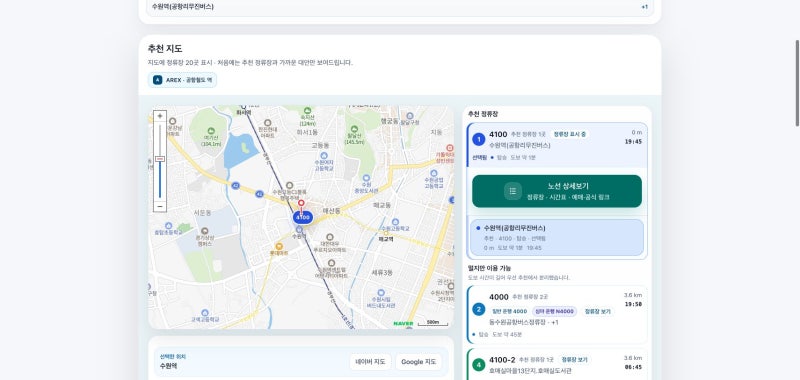Click the 숙지산 green mountain icon
Viewport: 800px width, 380px height.
click(307, 111)
